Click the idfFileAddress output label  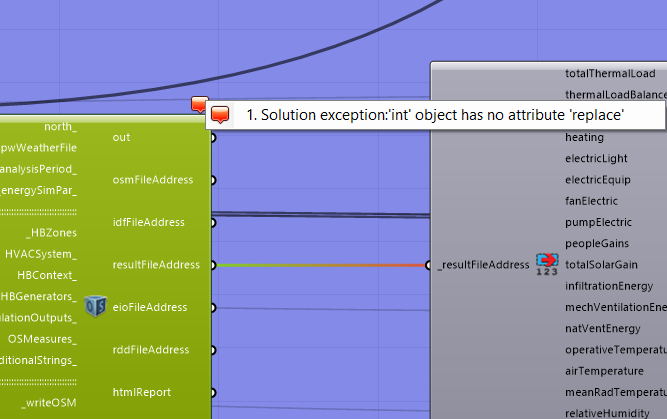coord(148,222)
